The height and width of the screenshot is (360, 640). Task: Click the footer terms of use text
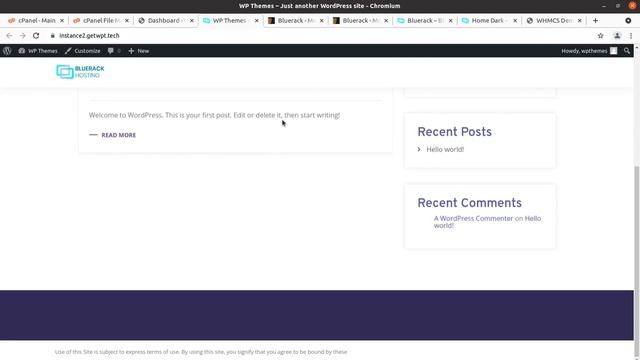click(x=201, y=352)
